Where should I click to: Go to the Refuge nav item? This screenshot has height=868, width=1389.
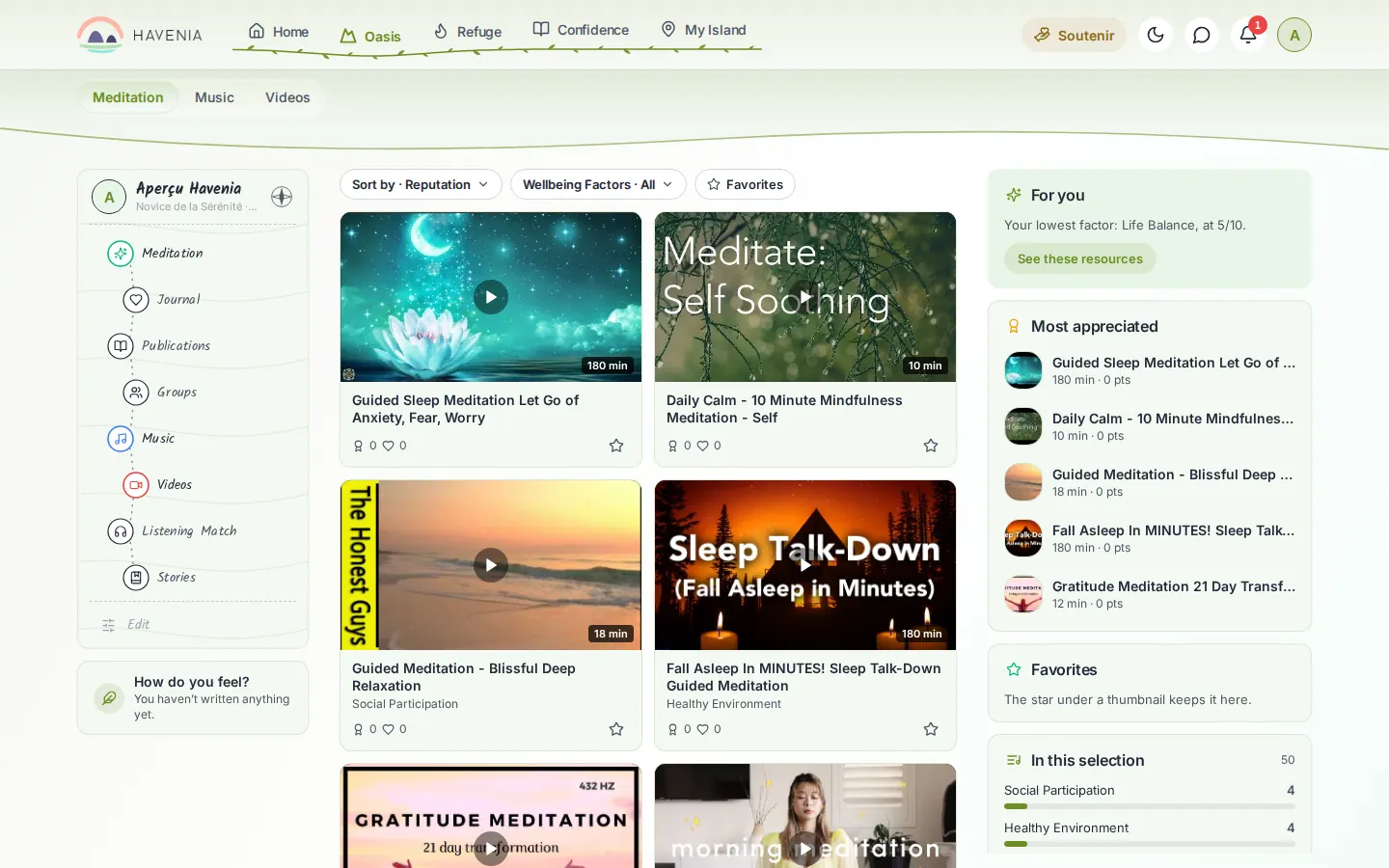click(x=467, y=32)
